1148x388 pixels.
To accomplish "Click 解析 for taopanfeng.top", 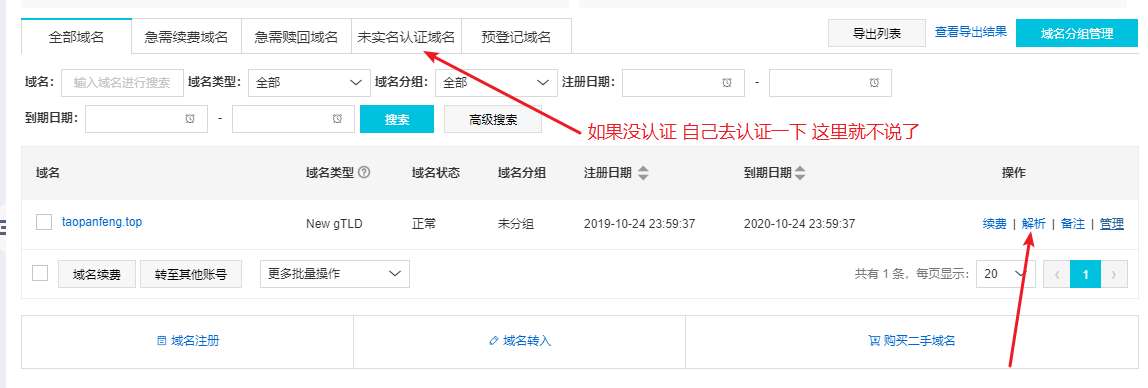I will 1034,224.
